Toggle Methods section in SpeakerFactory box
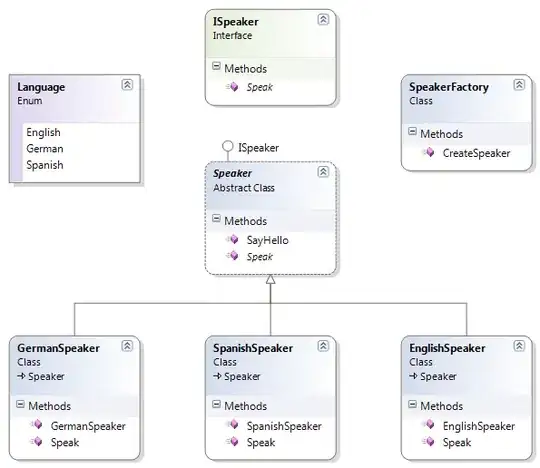Image resolution: width=540 pixels, height=468 pixels. tap(412, 131)
